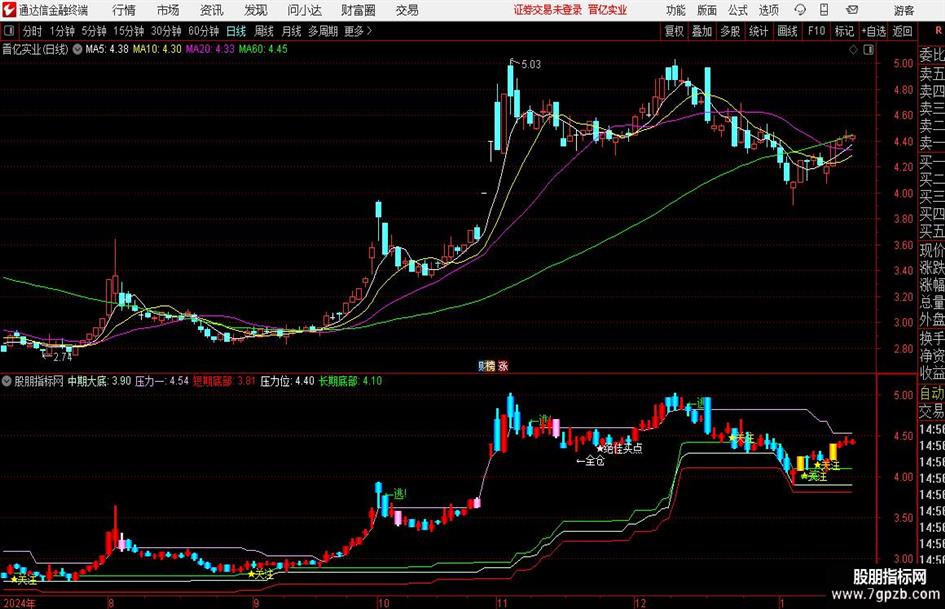Click the red R icon at top right
Viewport: 945px width, 609px height.
tap(938, 30)
